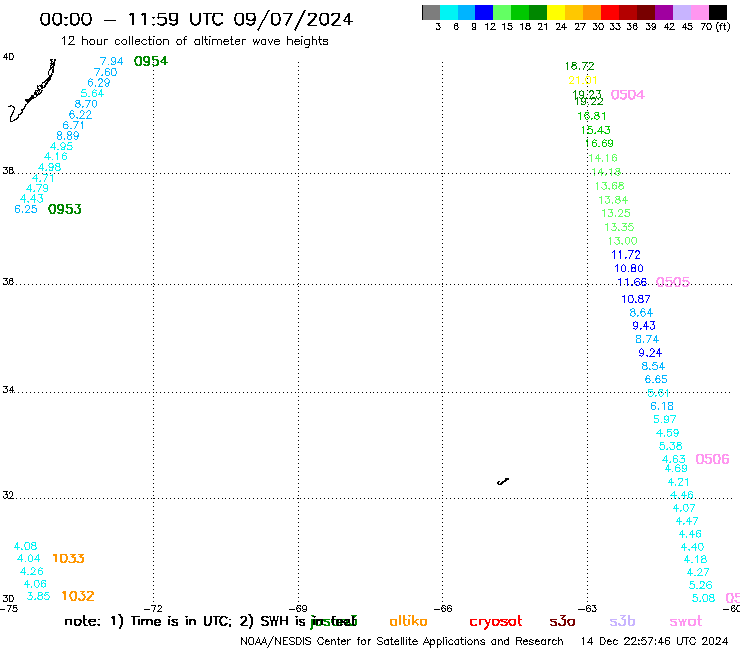740x650 pixels.
Task: Click the blue wave height value '11.72'
Action: [x=626, y=255]
